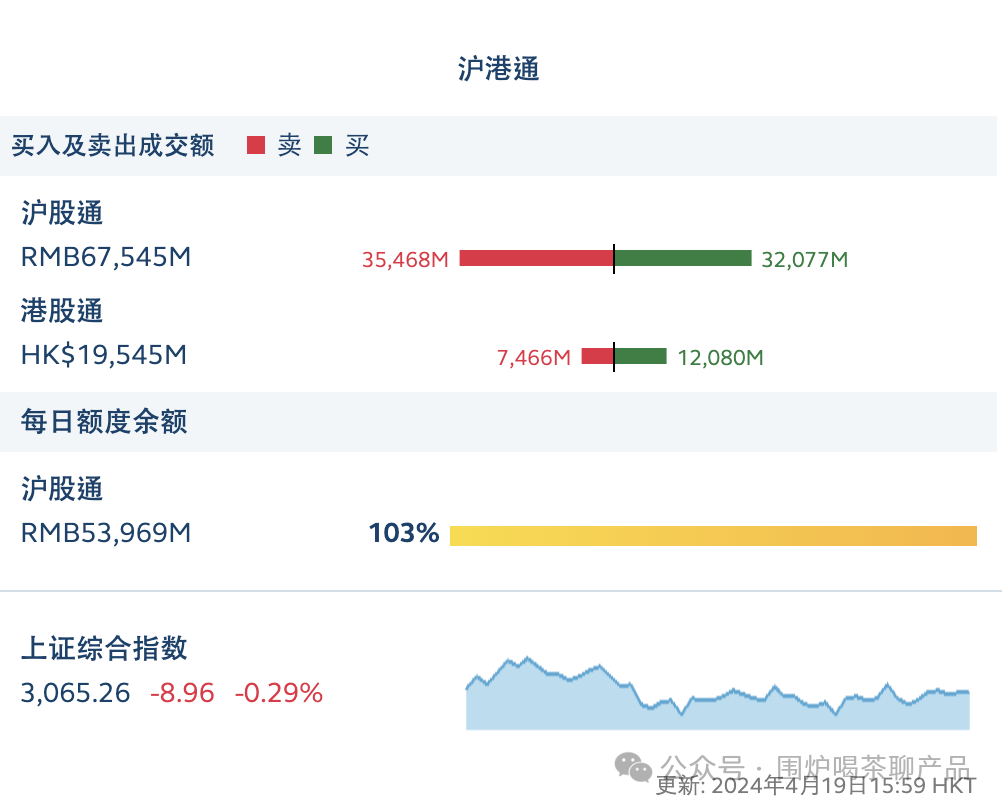Click the red sell bar for 港股通

[597, 356]
